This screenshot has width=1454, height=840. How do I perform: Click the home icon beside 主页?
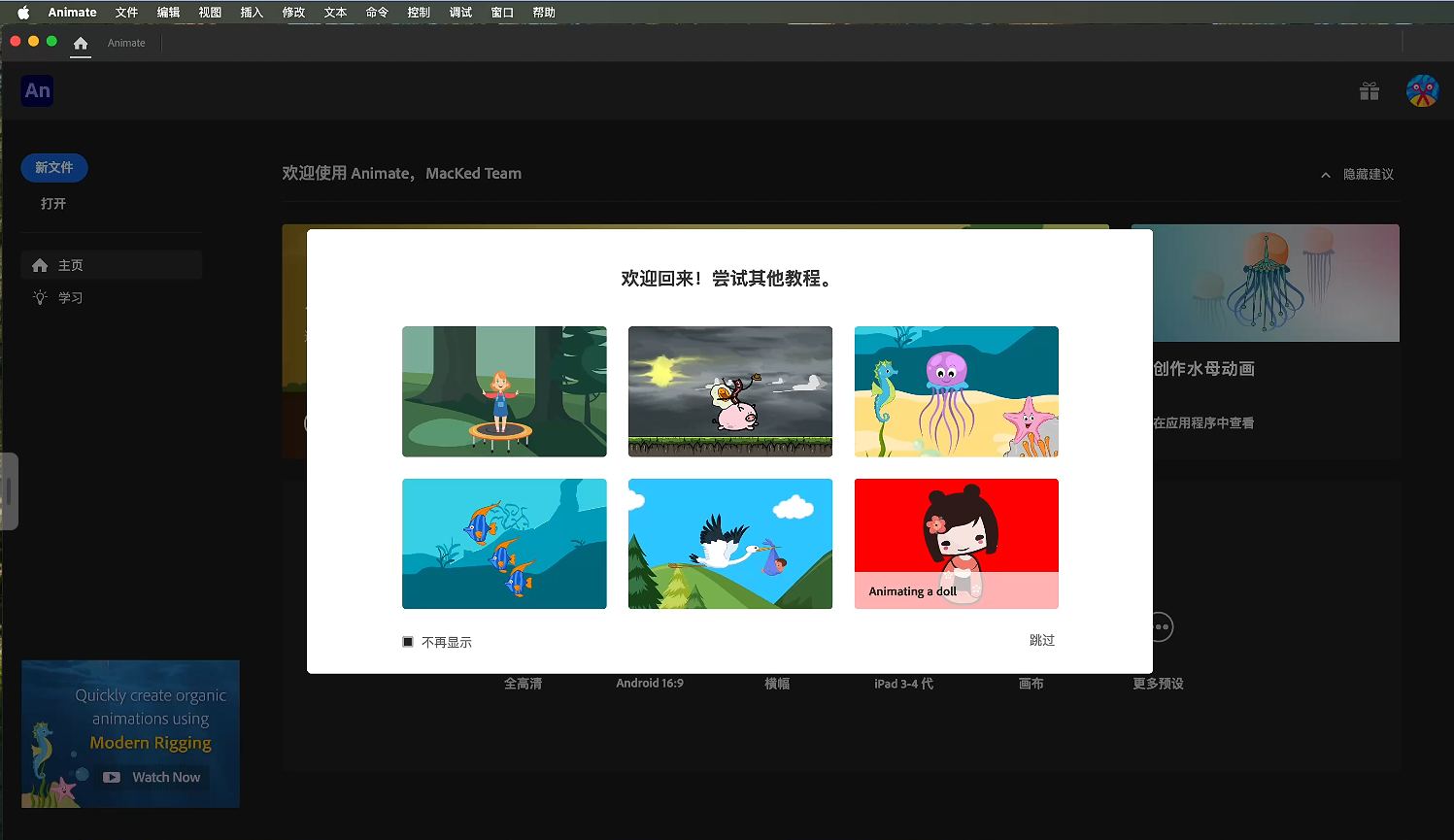pos(40,265)
